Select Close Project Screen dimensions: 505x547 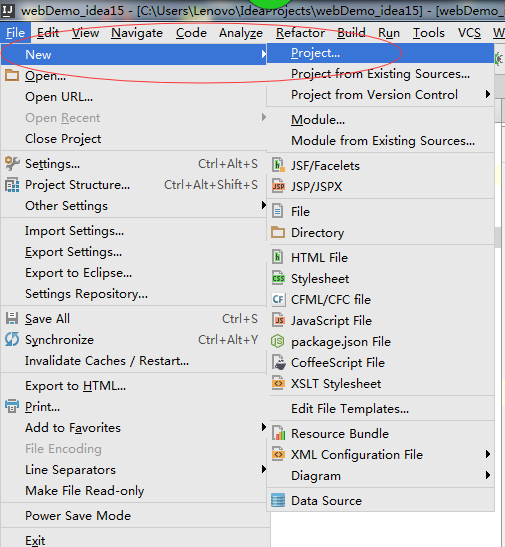click(x=134, y=139)
